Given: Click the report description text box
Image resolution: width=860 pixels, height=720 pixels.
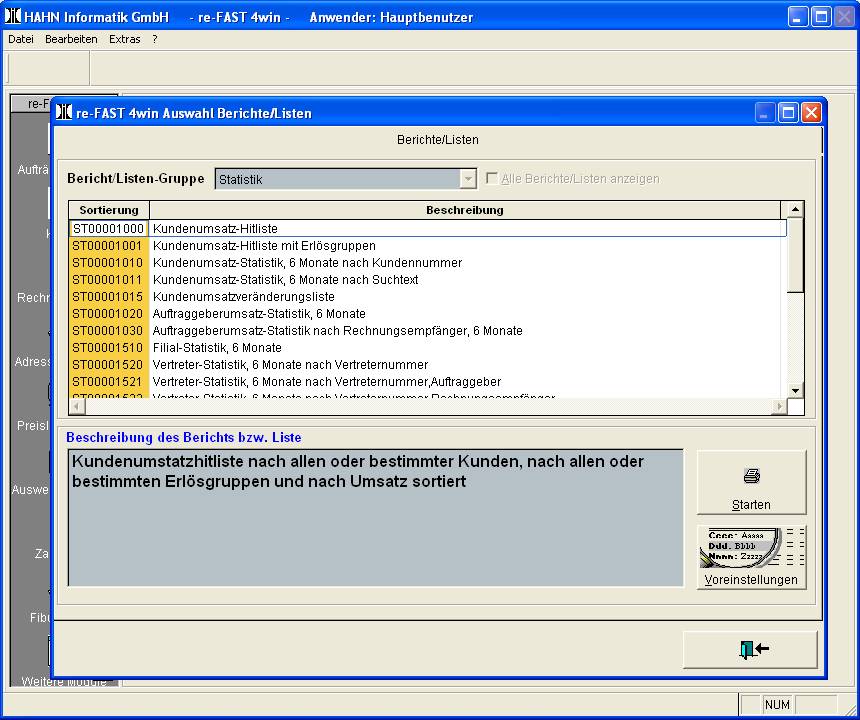Looking at the screenshot, I should (x=376, y=518).
